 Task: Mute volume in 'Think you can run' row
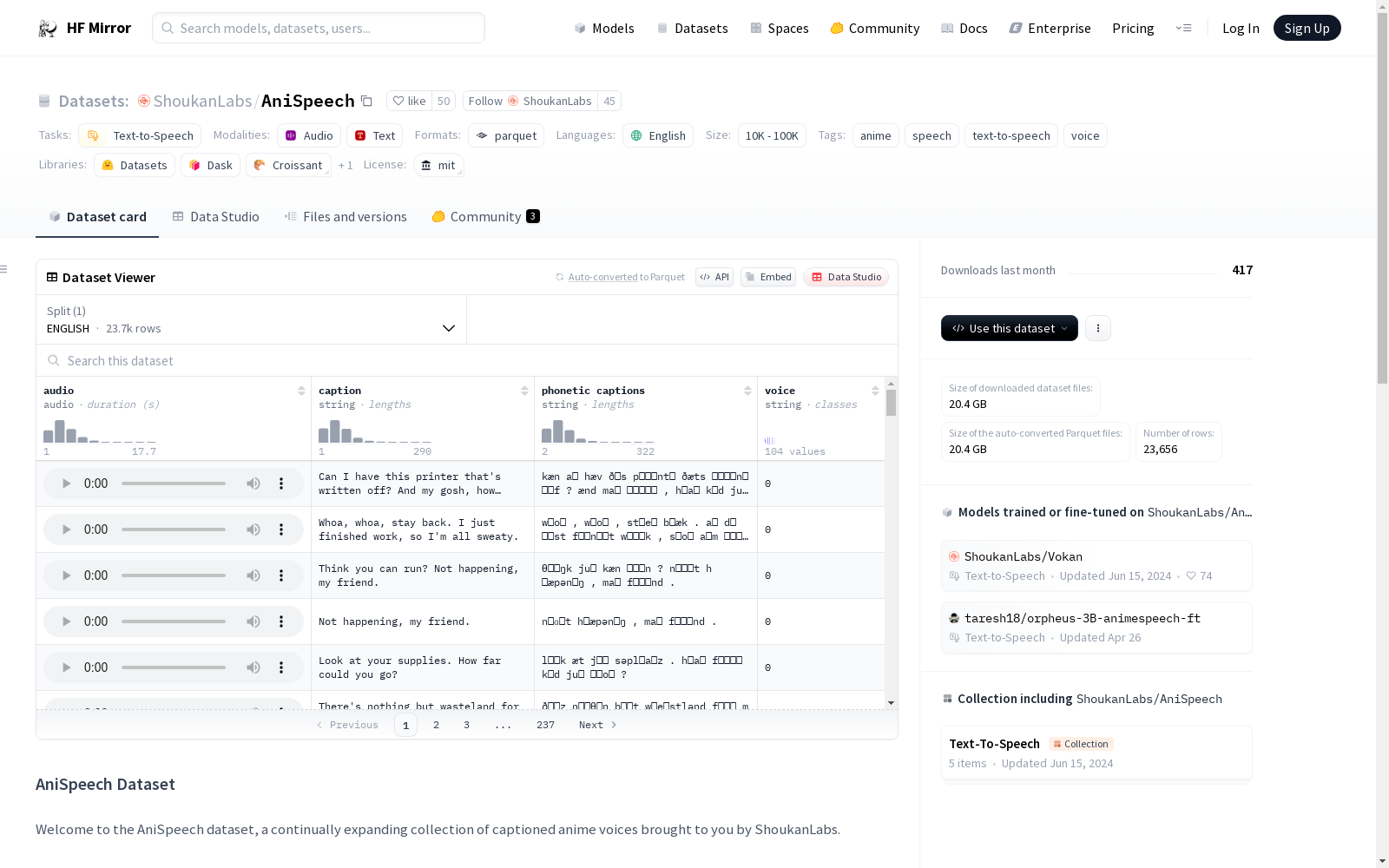pos(253,575)
